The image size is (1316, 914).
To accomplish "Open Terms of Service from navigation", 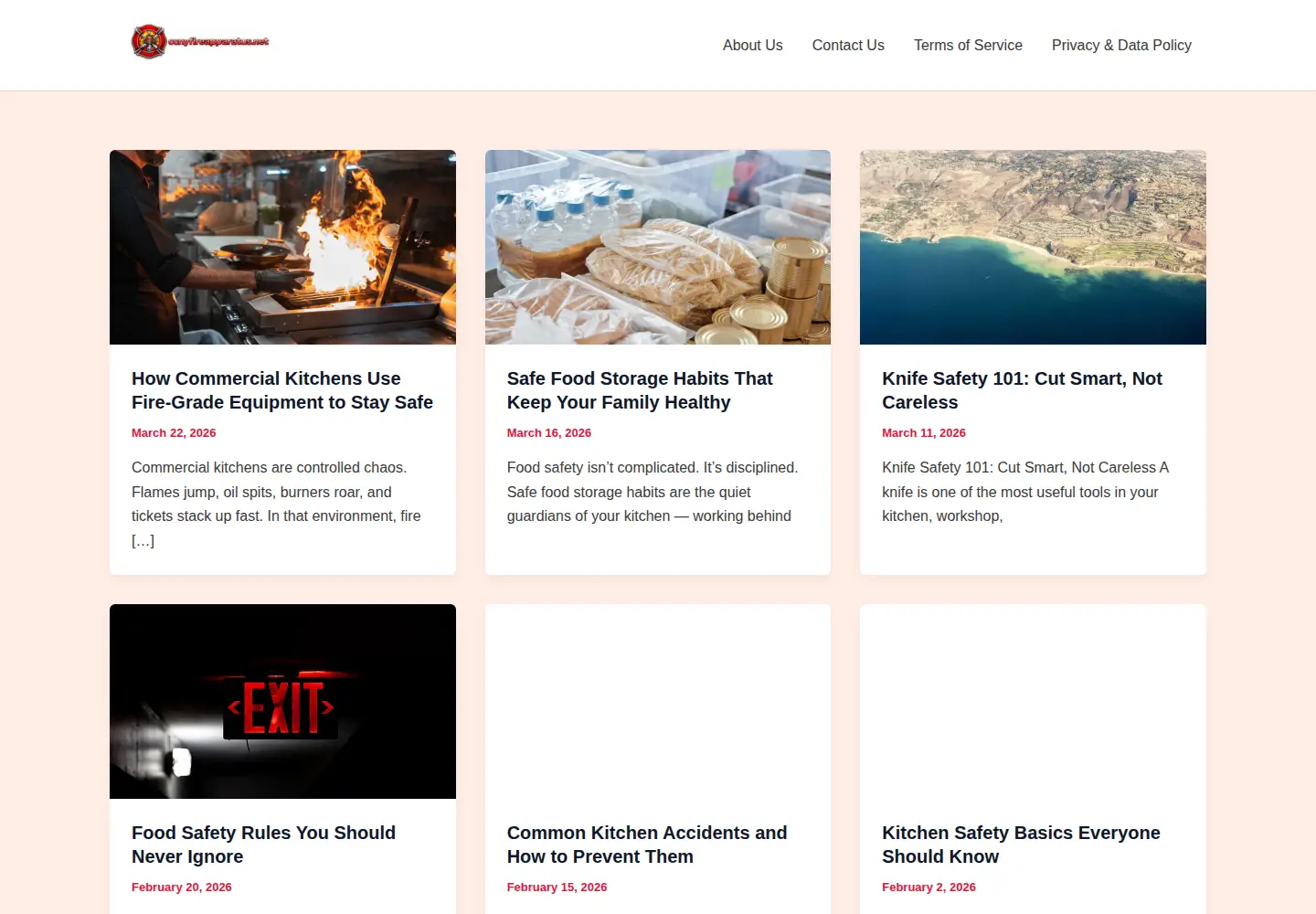I will 968,45.
